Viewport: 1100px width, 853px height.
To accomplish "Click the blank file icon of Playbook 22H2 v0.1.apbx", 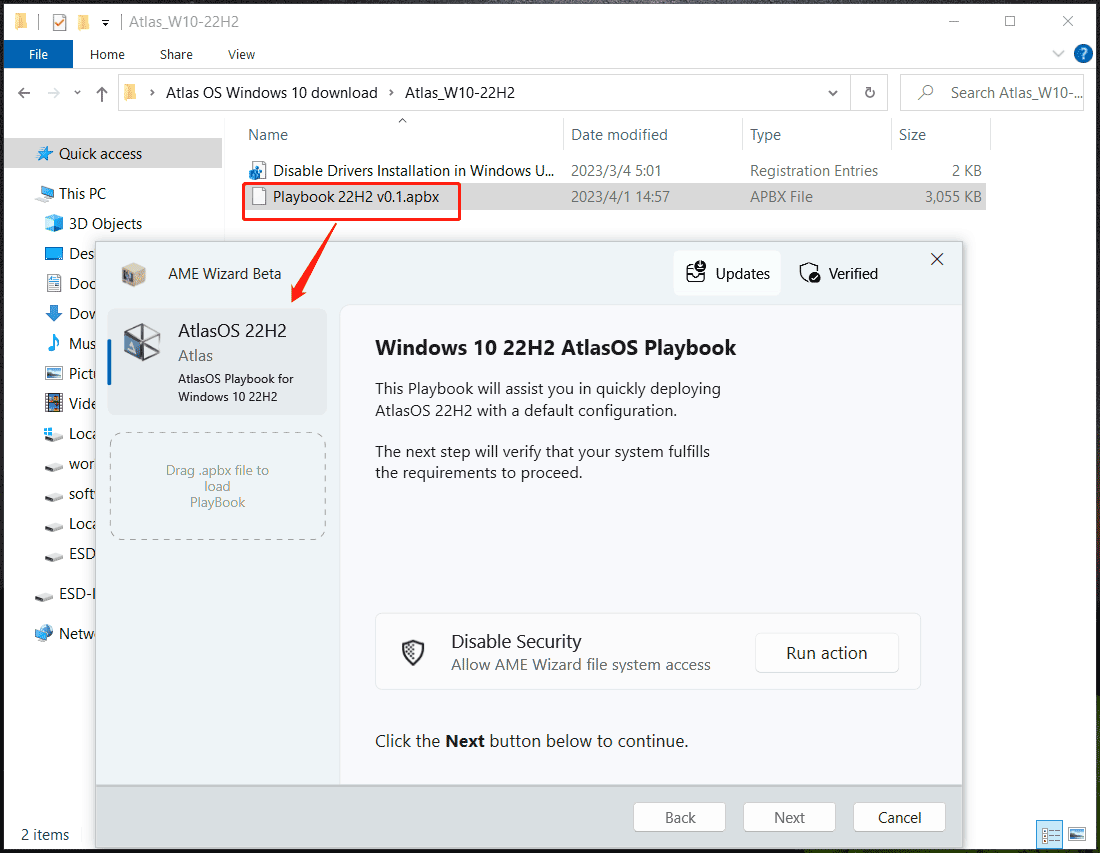I will 259,196.
